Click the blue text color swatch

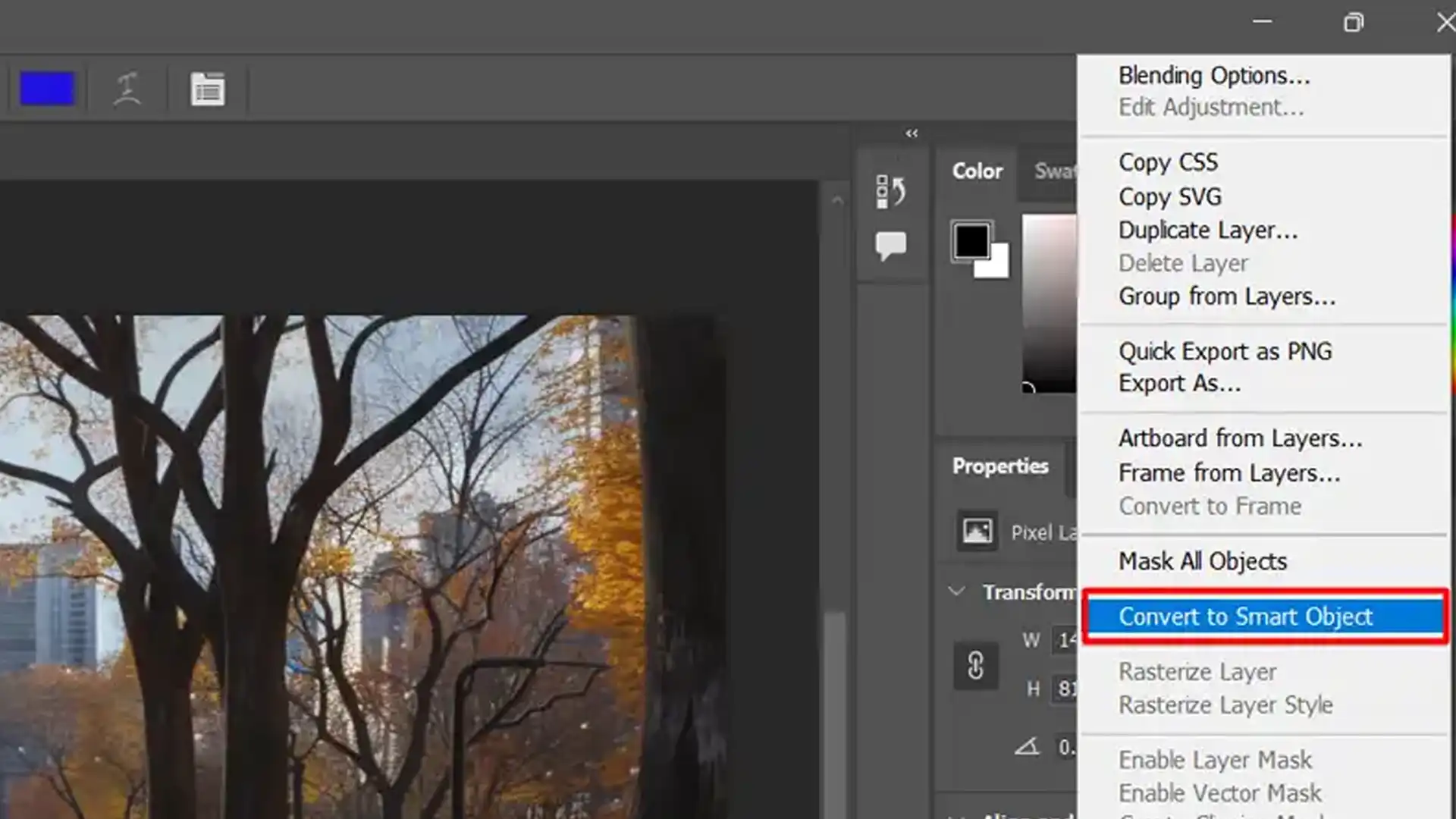[47, 88]
